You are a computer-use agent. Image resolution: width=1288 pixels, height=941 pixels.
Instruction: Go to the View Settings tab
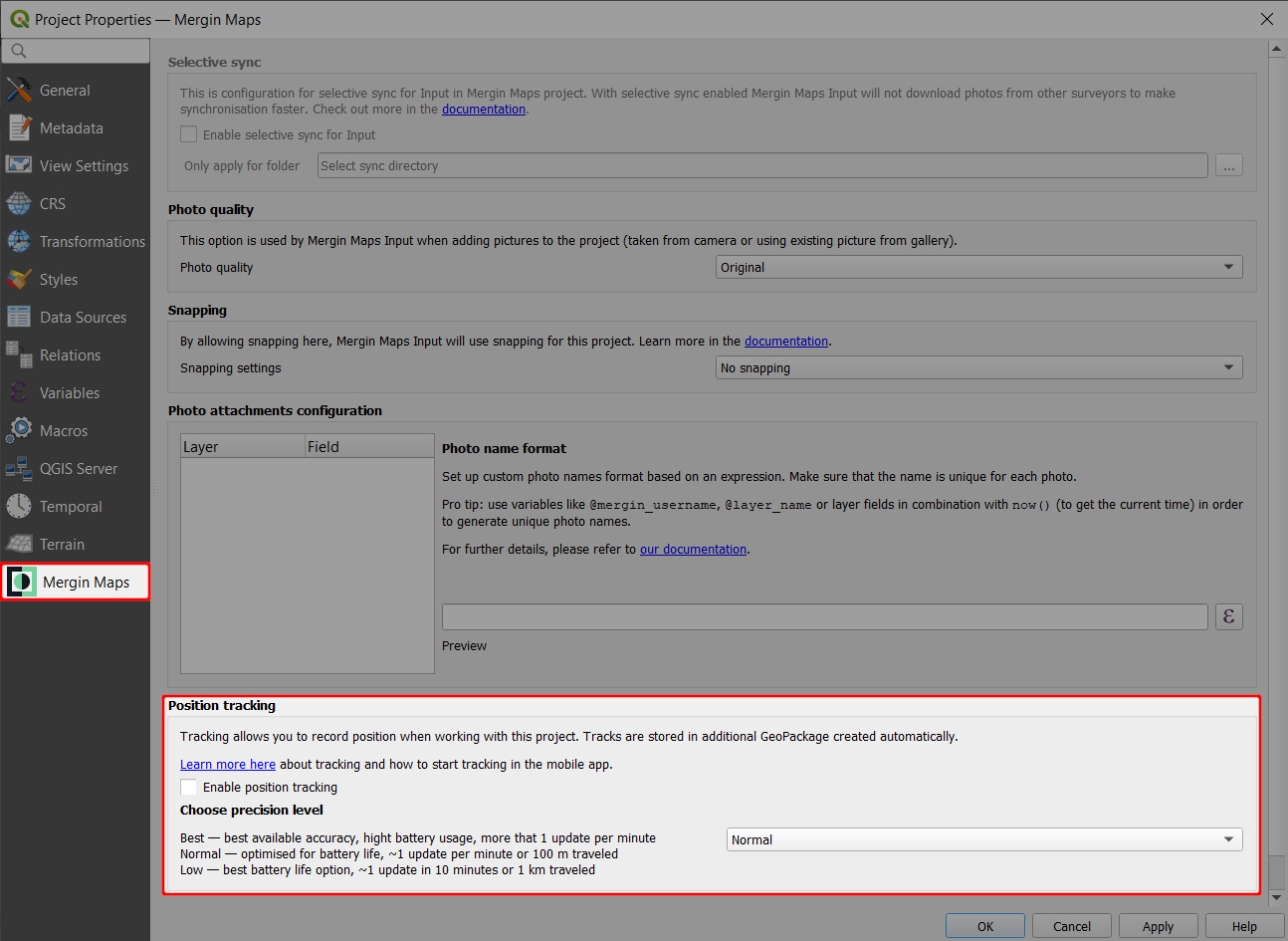coord(84,165)
